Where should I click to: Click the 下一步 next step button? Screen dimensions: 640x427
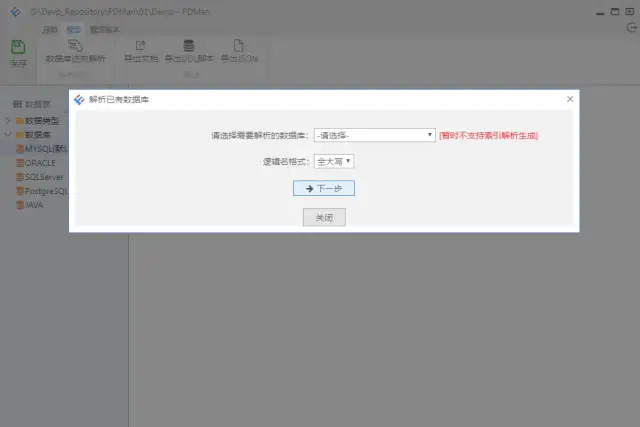[324, 188]
